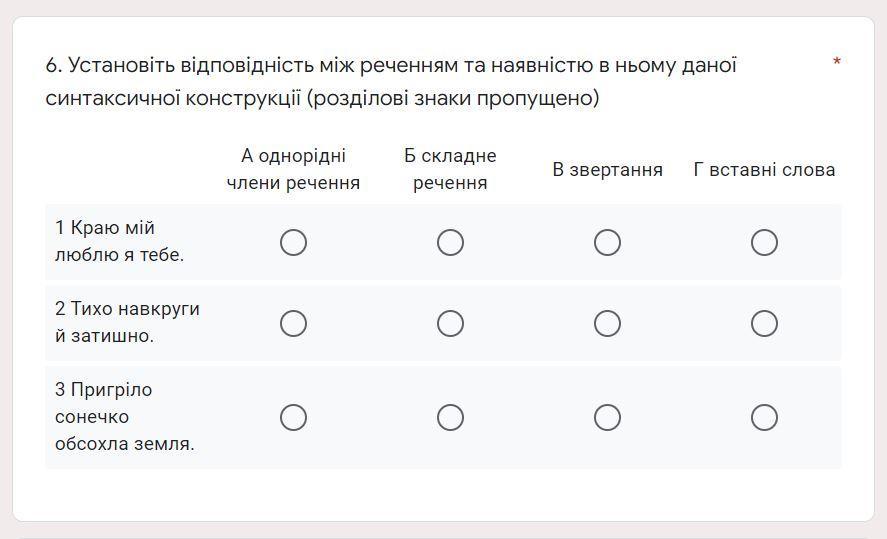The image size is (887, 539).
Task: Mark В звертання for 'Пригріло сонечко' row
Action: (x=607, y=417)
